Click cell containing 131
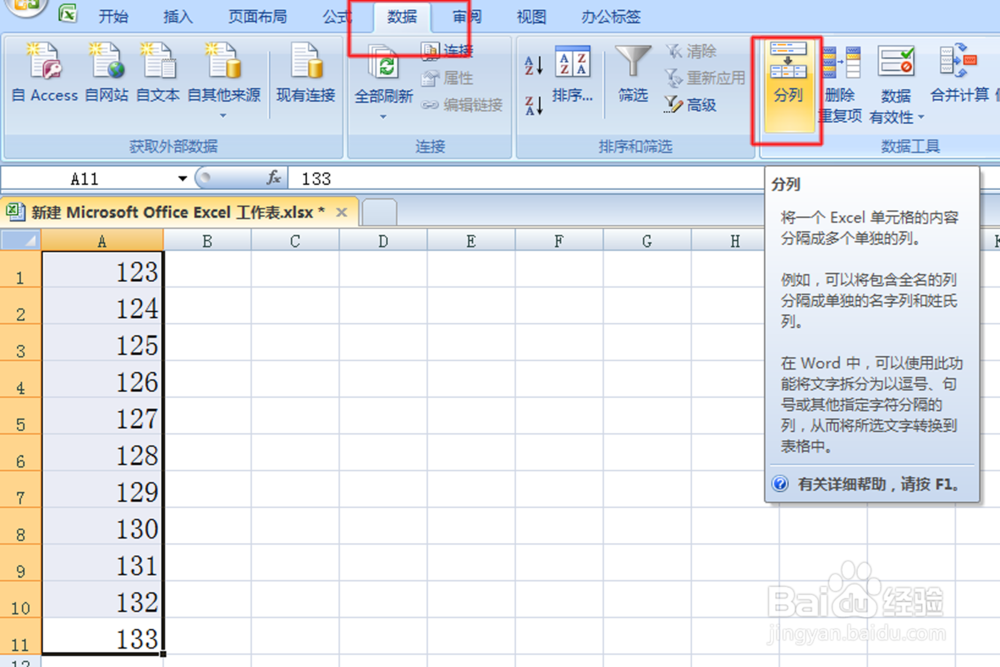 click(103, 563)
